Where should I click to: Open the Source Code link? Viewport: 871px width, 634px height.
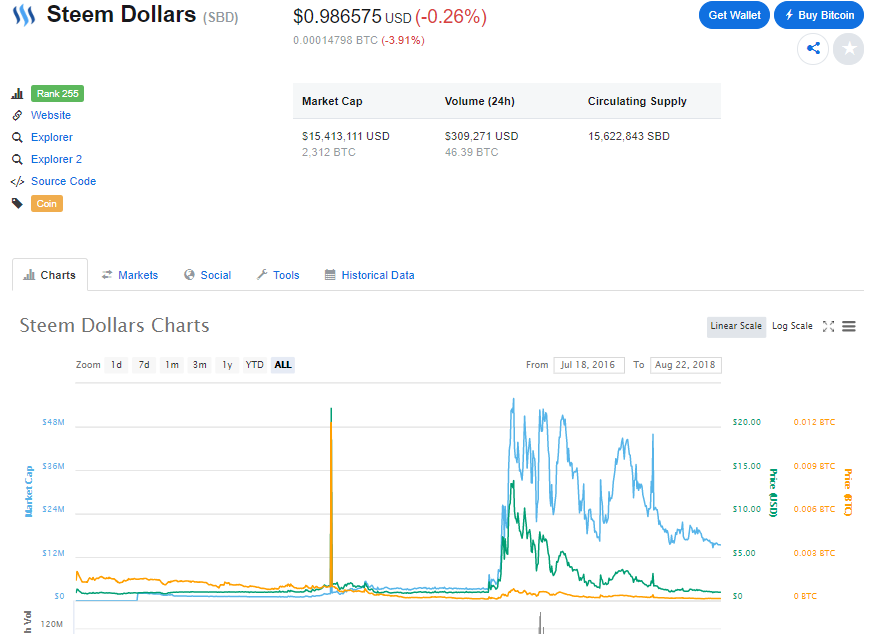[63, 181]
